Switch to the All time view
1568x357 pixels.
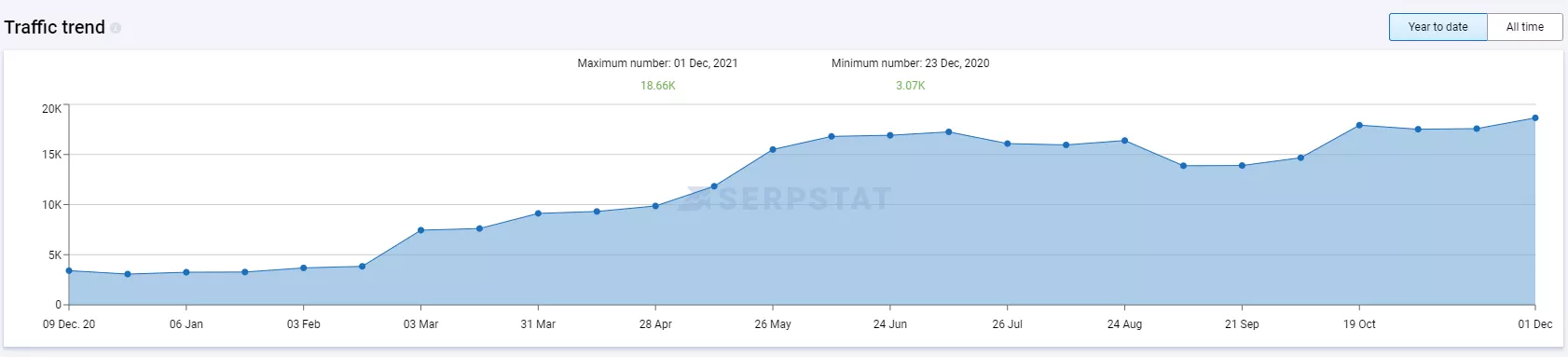point(1525,27)
